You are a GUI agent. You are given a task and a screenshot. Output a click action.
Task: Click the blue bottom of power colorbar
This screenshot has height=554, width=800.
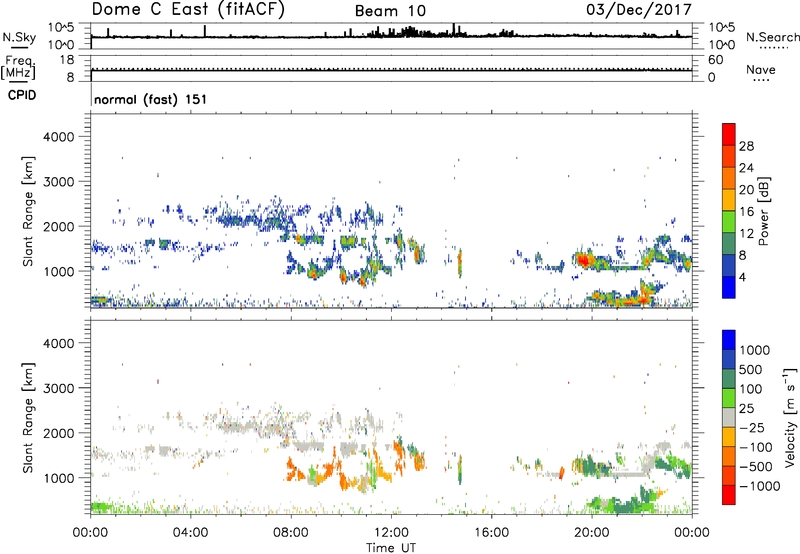click(x=729, y=287)
